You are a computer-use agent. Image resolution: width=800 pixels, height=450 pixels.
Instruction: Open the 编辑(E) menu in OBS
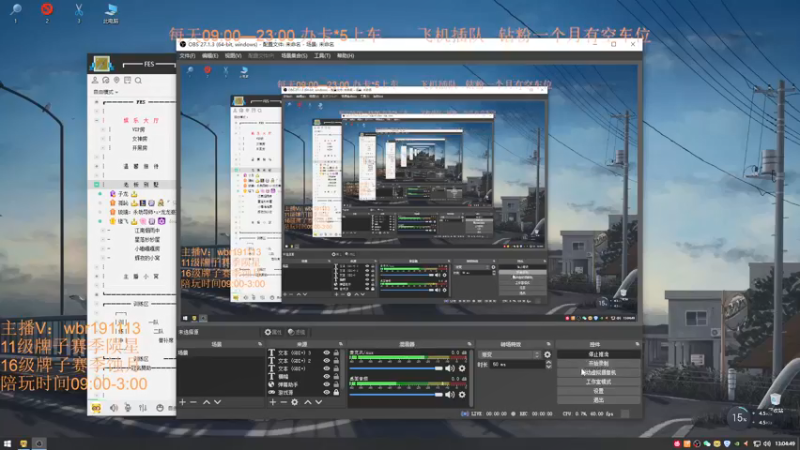click(x=210, y=56)
